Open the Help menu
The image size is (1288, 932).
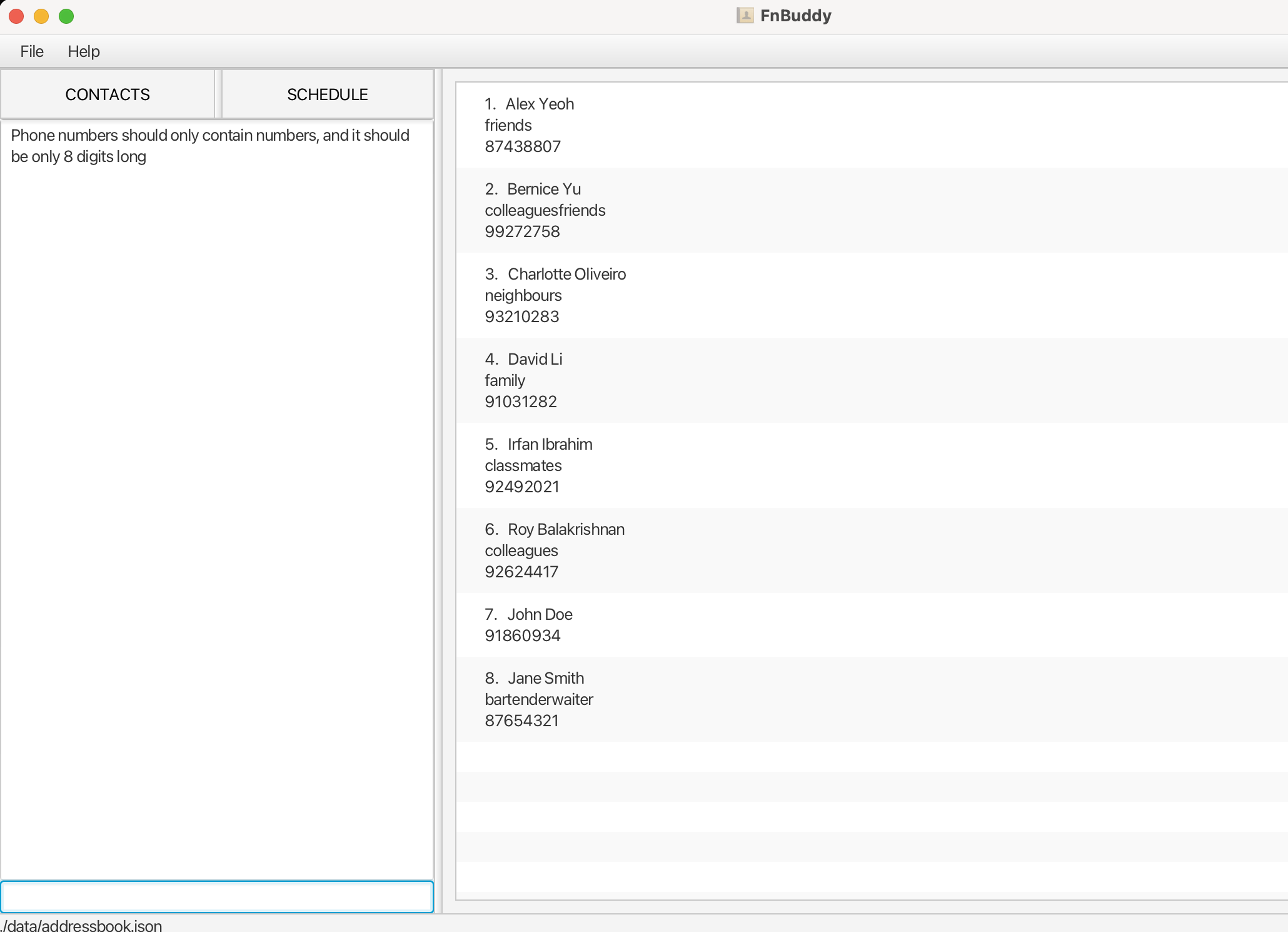coord(84,51)
